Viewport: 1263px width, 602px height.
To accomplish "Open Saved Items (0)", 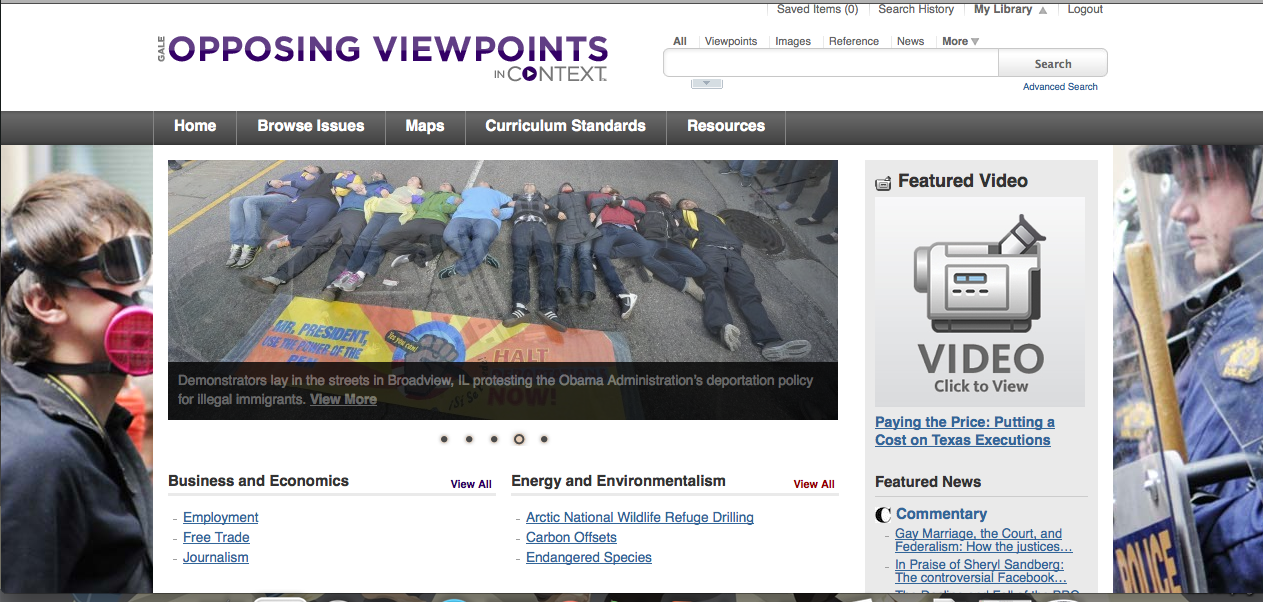I will coord(817,9).
